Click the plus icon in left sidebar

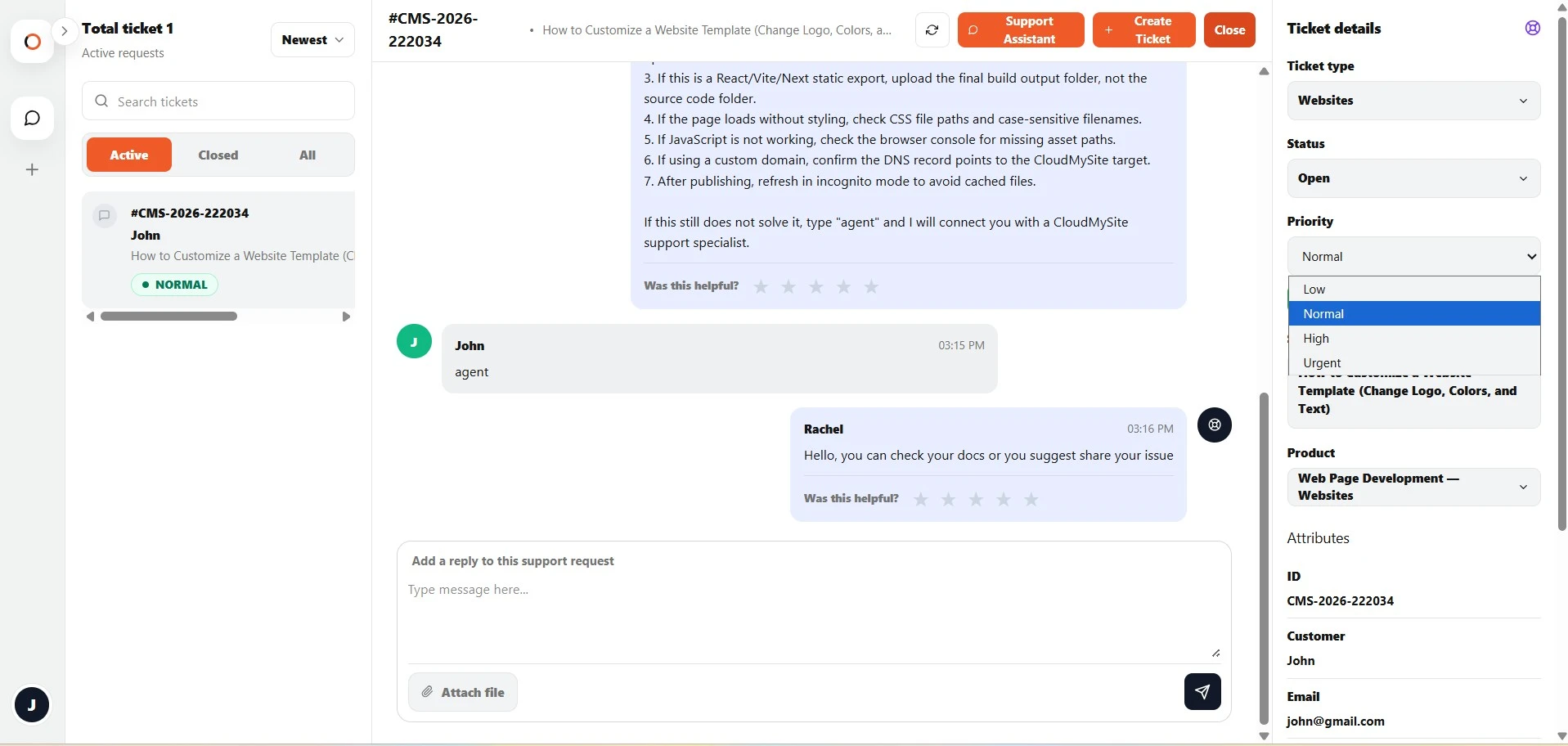pyautogui.click(x=32, y=170)
